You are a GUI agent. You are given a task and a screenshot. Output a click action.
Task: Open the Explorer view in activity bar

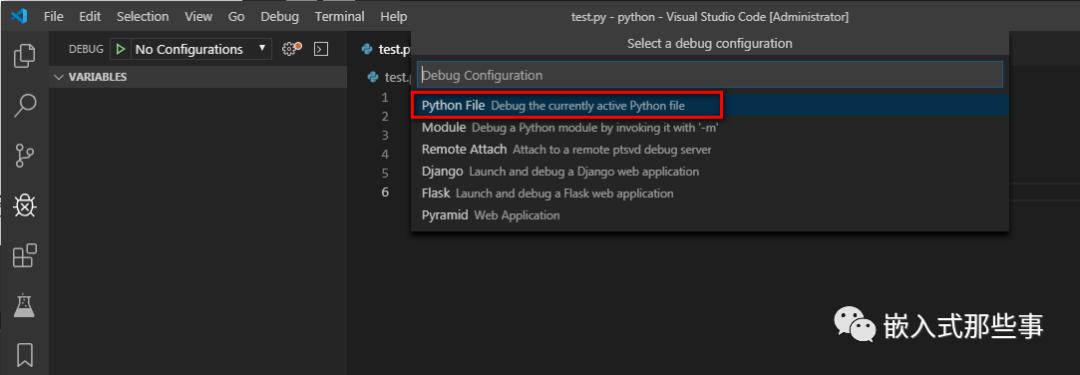coord(25,56)
